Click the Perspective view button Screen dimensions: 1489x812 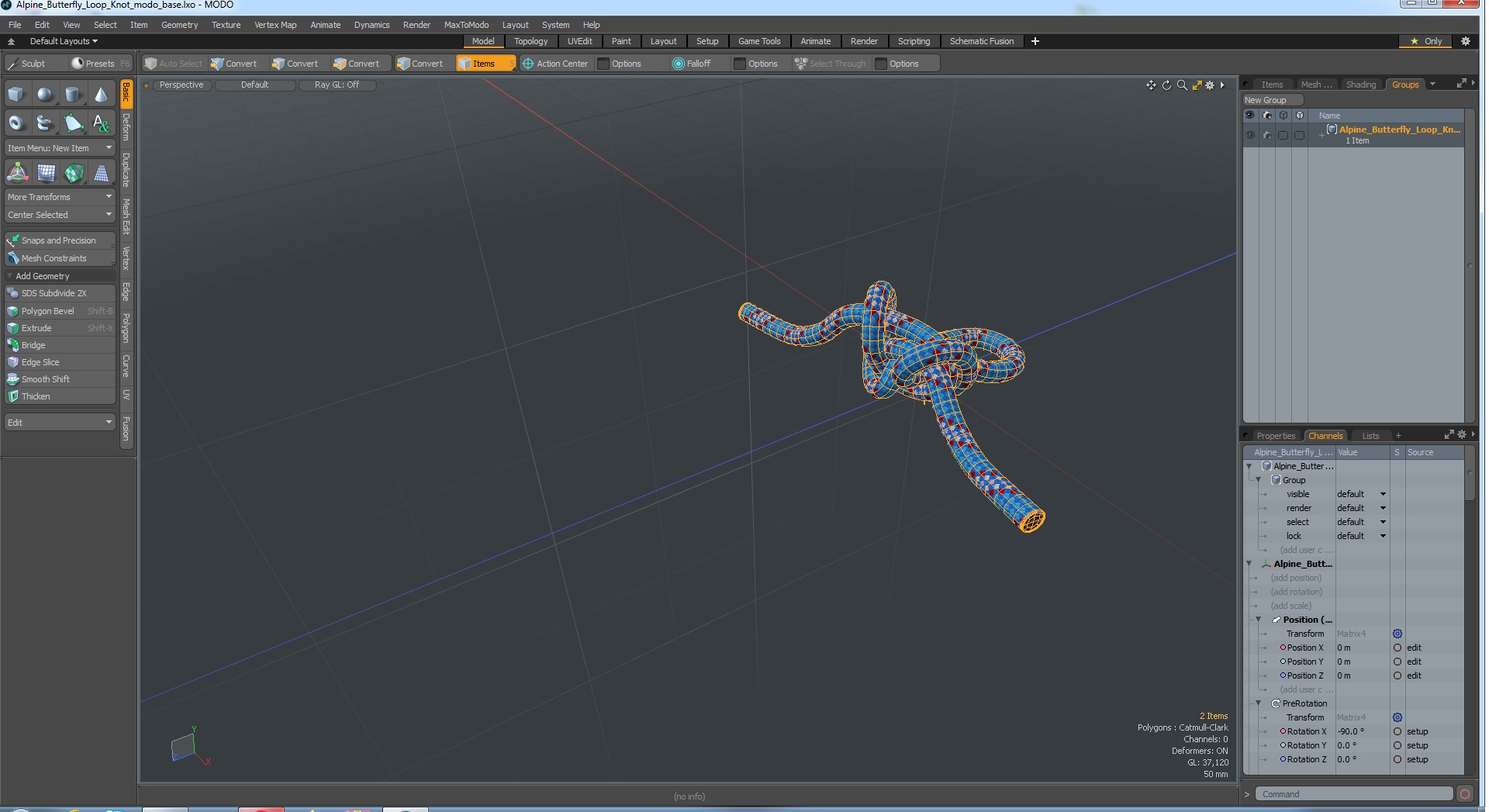pyautogui.click(x=181, y=85)
